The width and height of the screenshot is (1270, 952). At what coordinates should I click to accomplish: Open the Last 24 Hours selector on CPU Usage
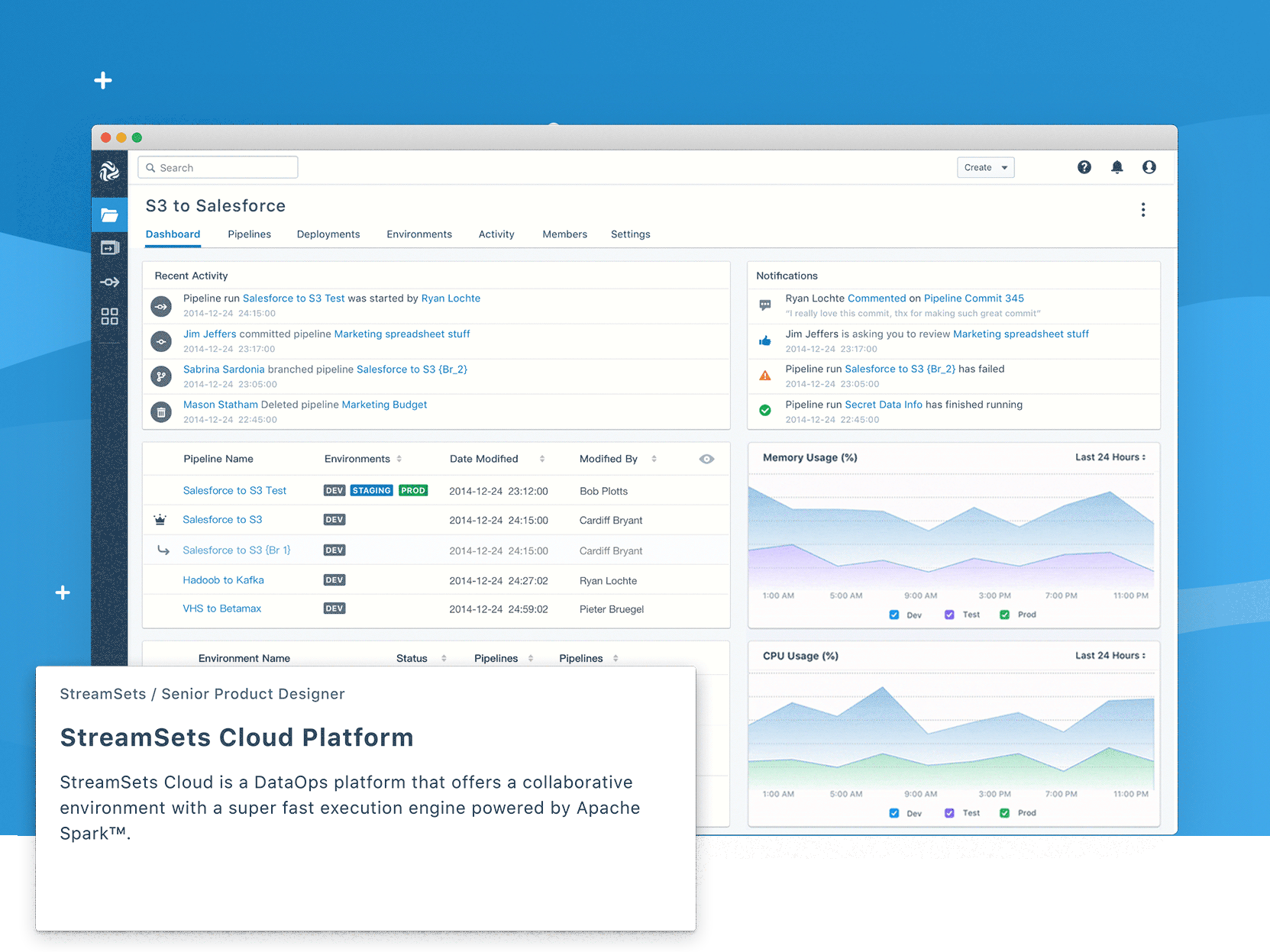(1111, 655)
